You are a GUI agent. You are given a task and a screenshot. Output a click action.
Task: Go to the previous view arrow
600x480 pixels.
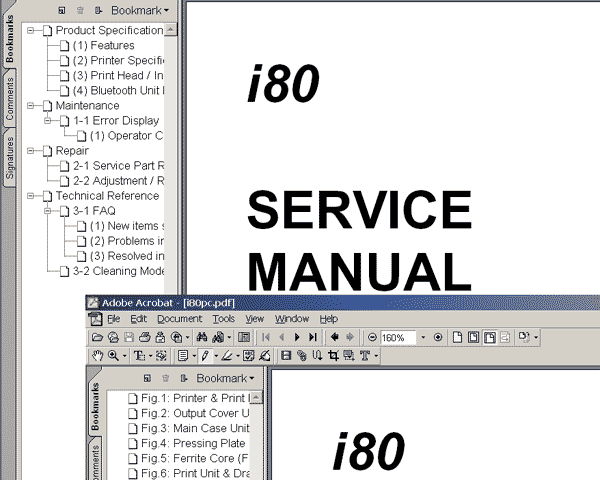(x=334, y=337)
